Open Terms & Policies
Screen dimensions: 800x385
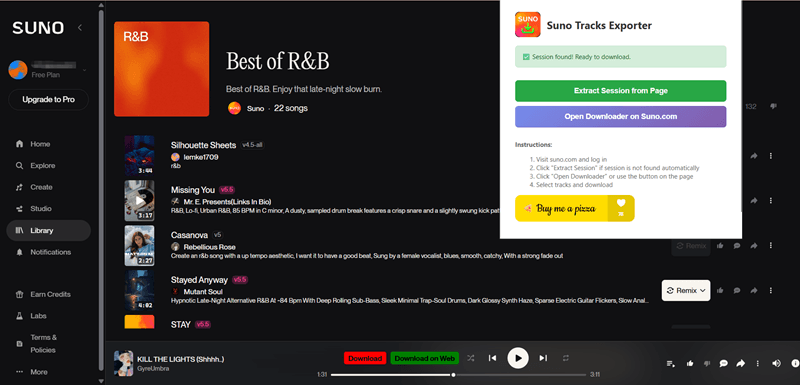click(x=43, y=344)
